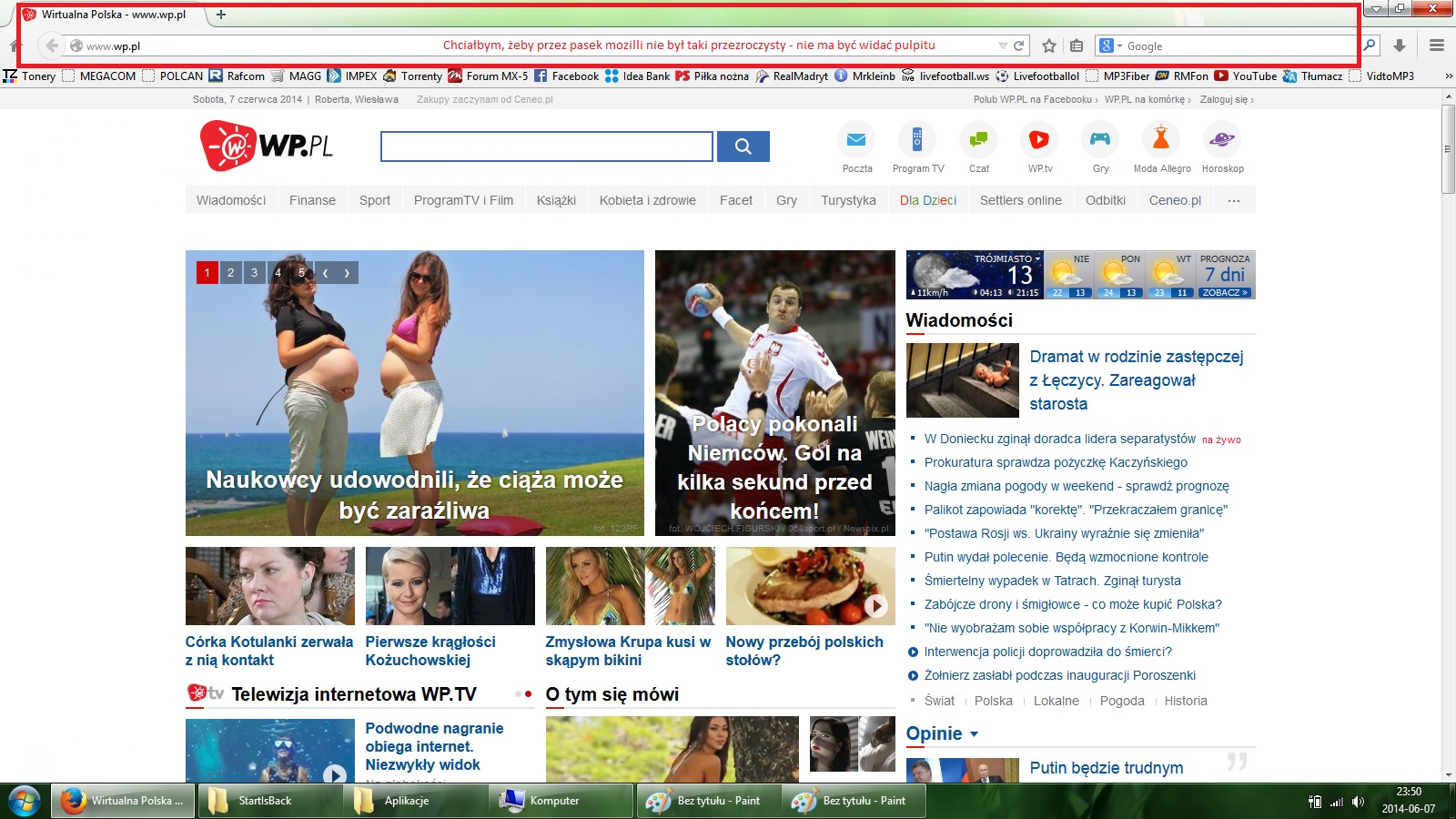Click the WP.PL logo
The height and width of the screenshot is (819, 1456).
pos(267,146)
